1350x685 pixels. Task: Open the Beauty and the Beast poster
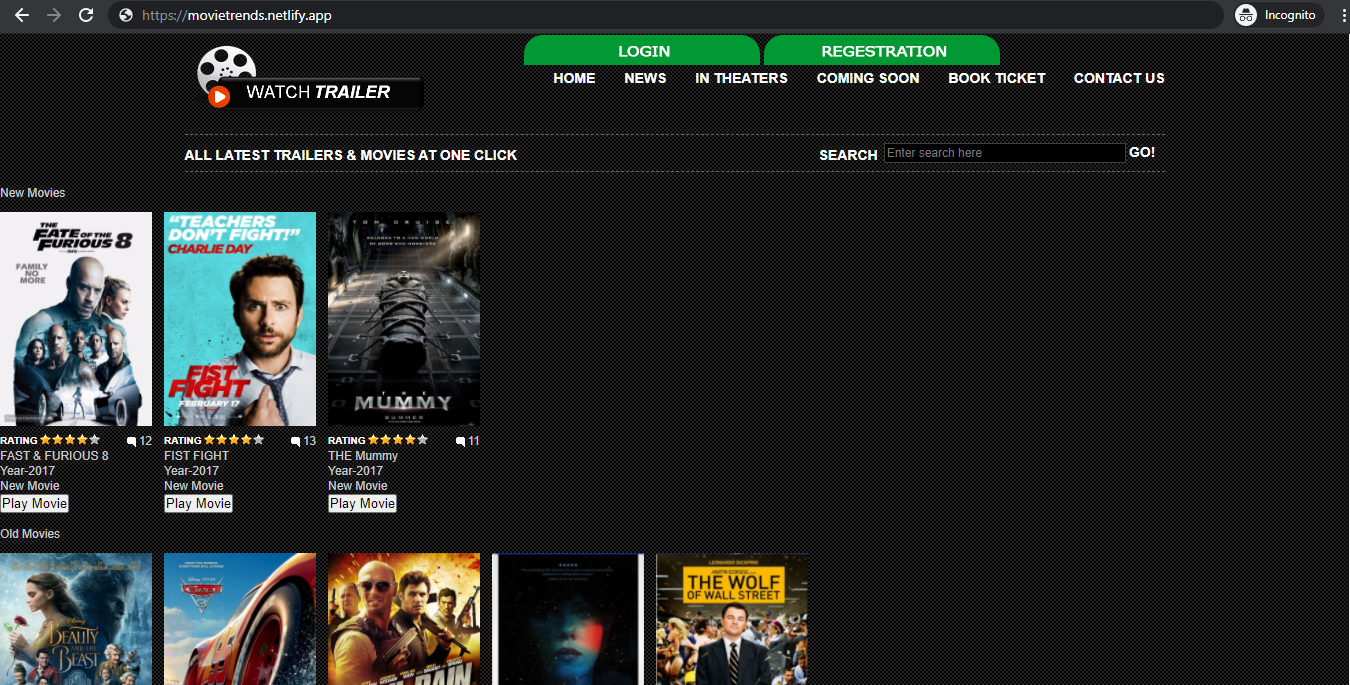[76, 619]
